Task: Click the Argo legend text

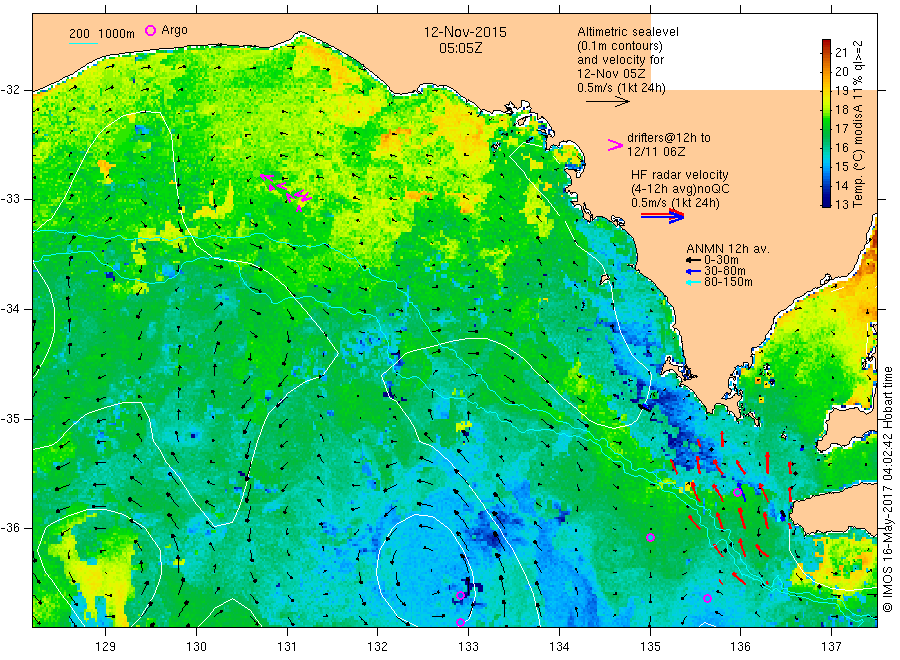Action: coord(174,30)
